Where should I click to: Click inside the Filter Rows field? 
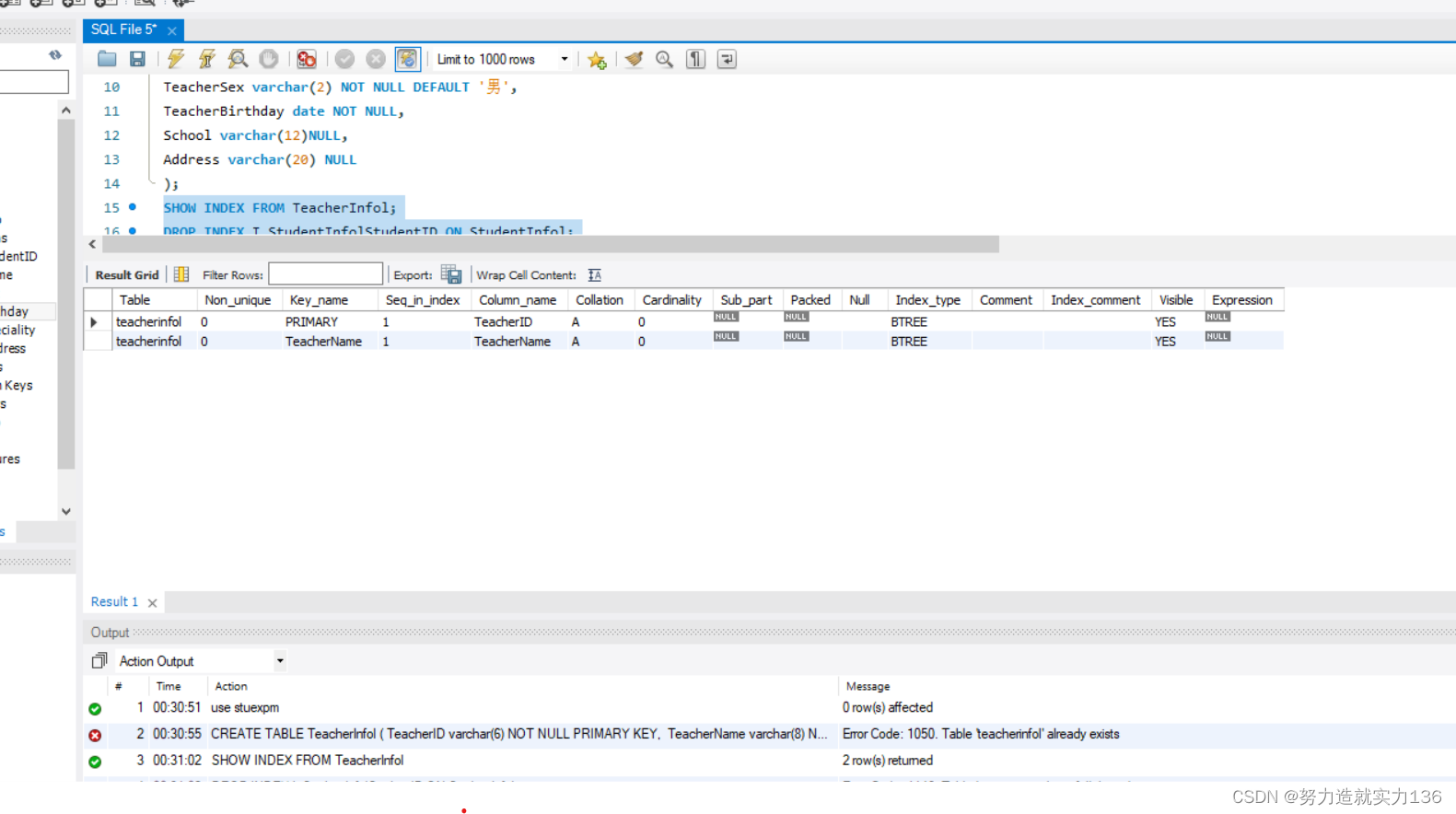click(x=325, y=273)
